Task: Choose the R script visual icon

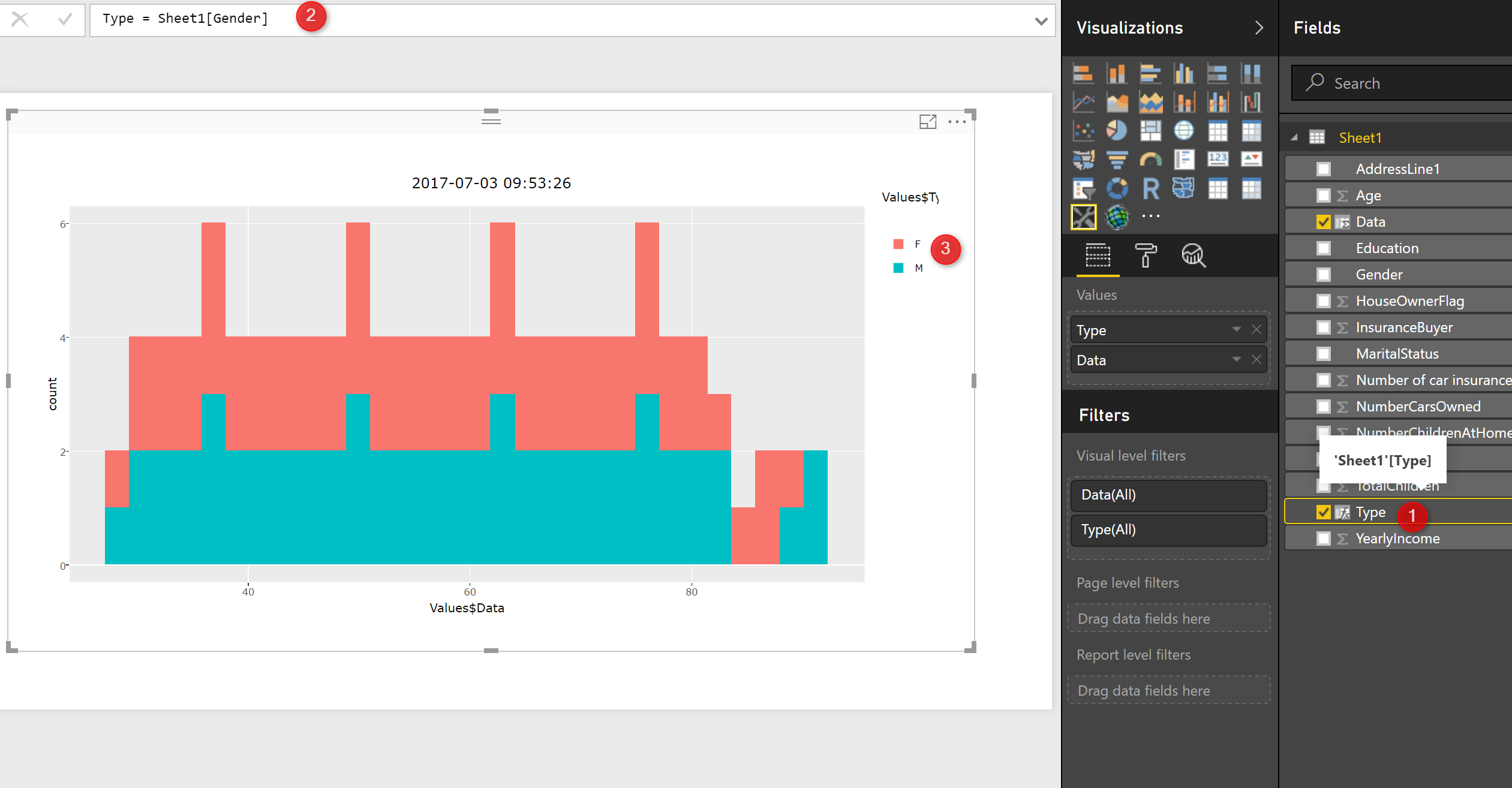Action: [1150, 188]
